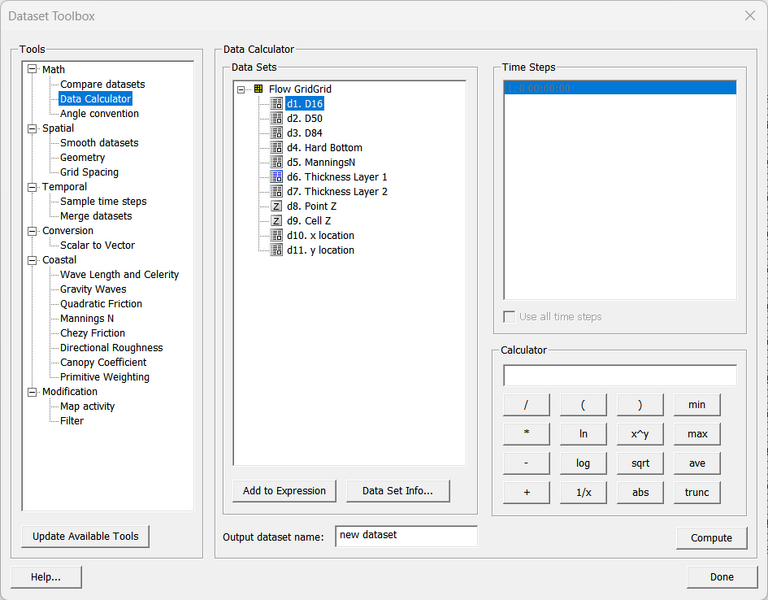
Task: Collapse the Spatial tools group
Action: click(x=32, y=128)
